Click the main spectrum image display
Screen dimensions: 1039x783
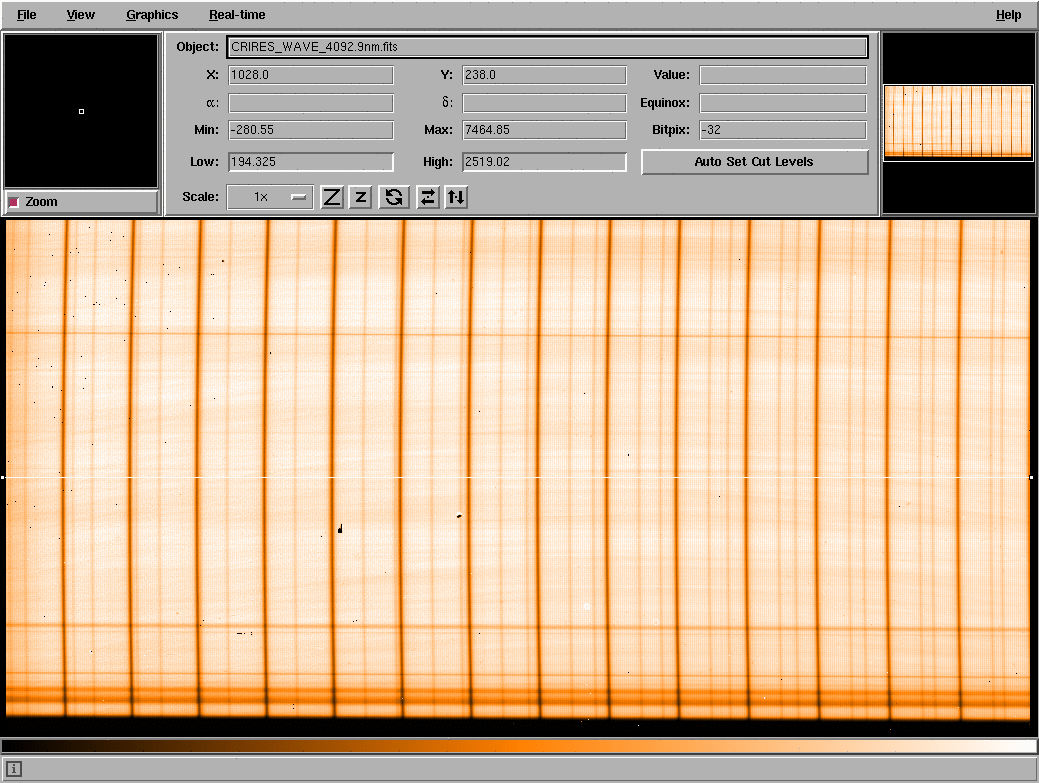point(518,477)
